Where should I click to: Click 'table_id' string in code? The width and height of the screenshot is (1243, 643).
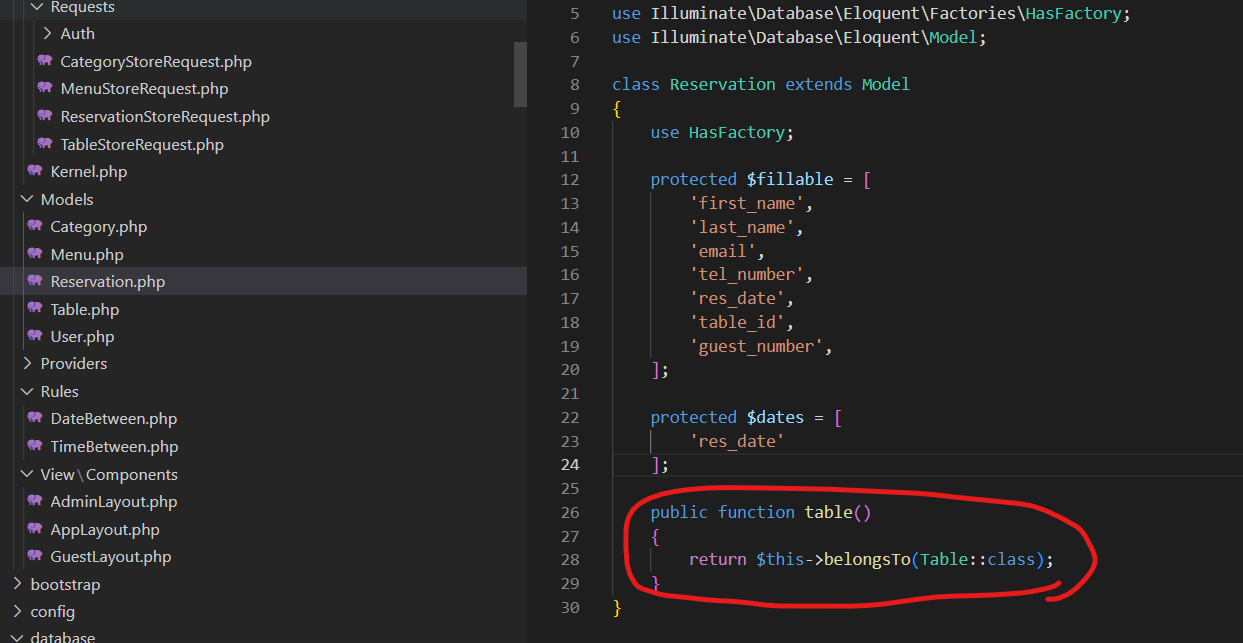pos(736,322)
